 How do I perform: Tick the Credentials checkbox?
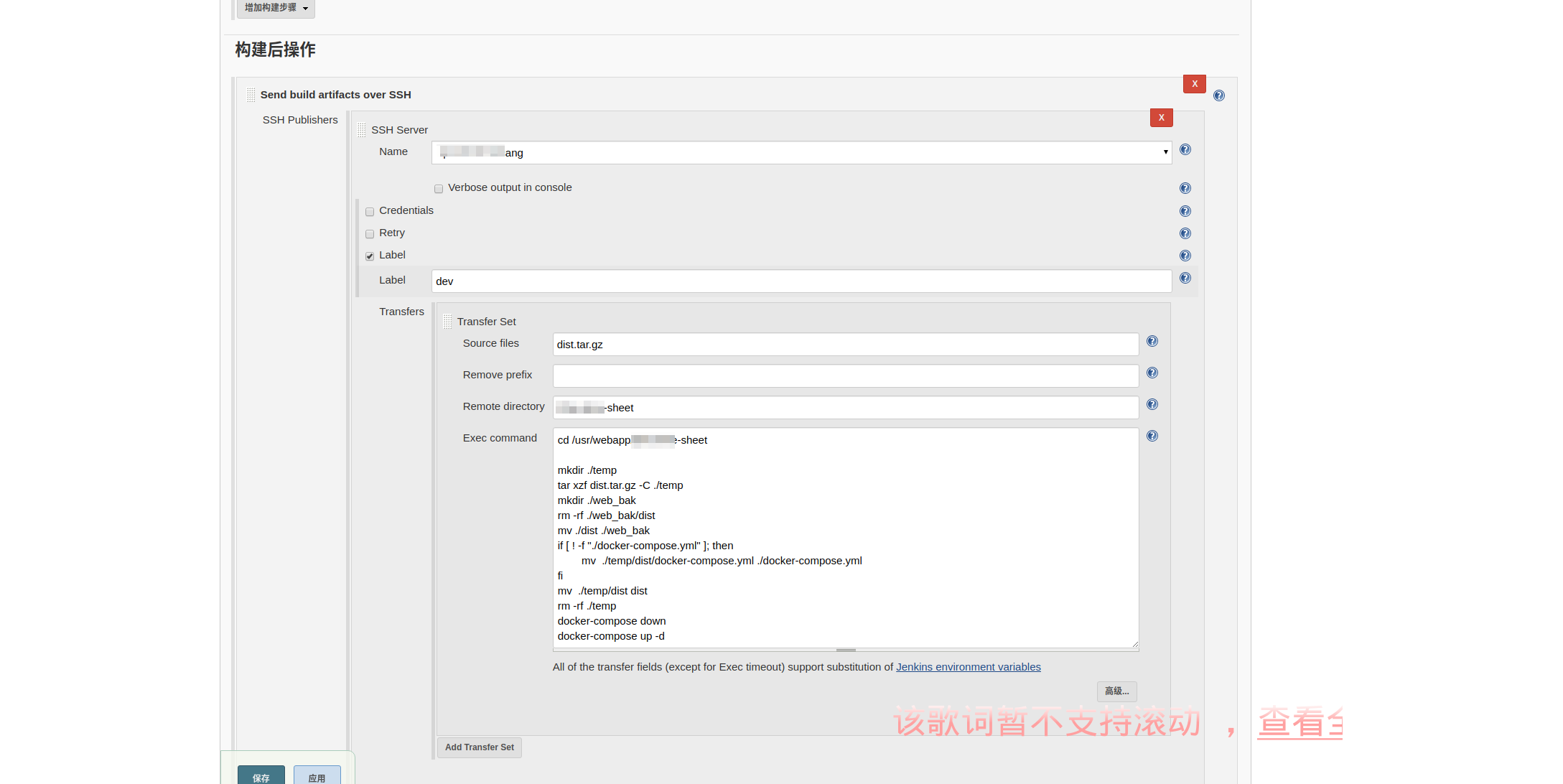tap(370, 212)
